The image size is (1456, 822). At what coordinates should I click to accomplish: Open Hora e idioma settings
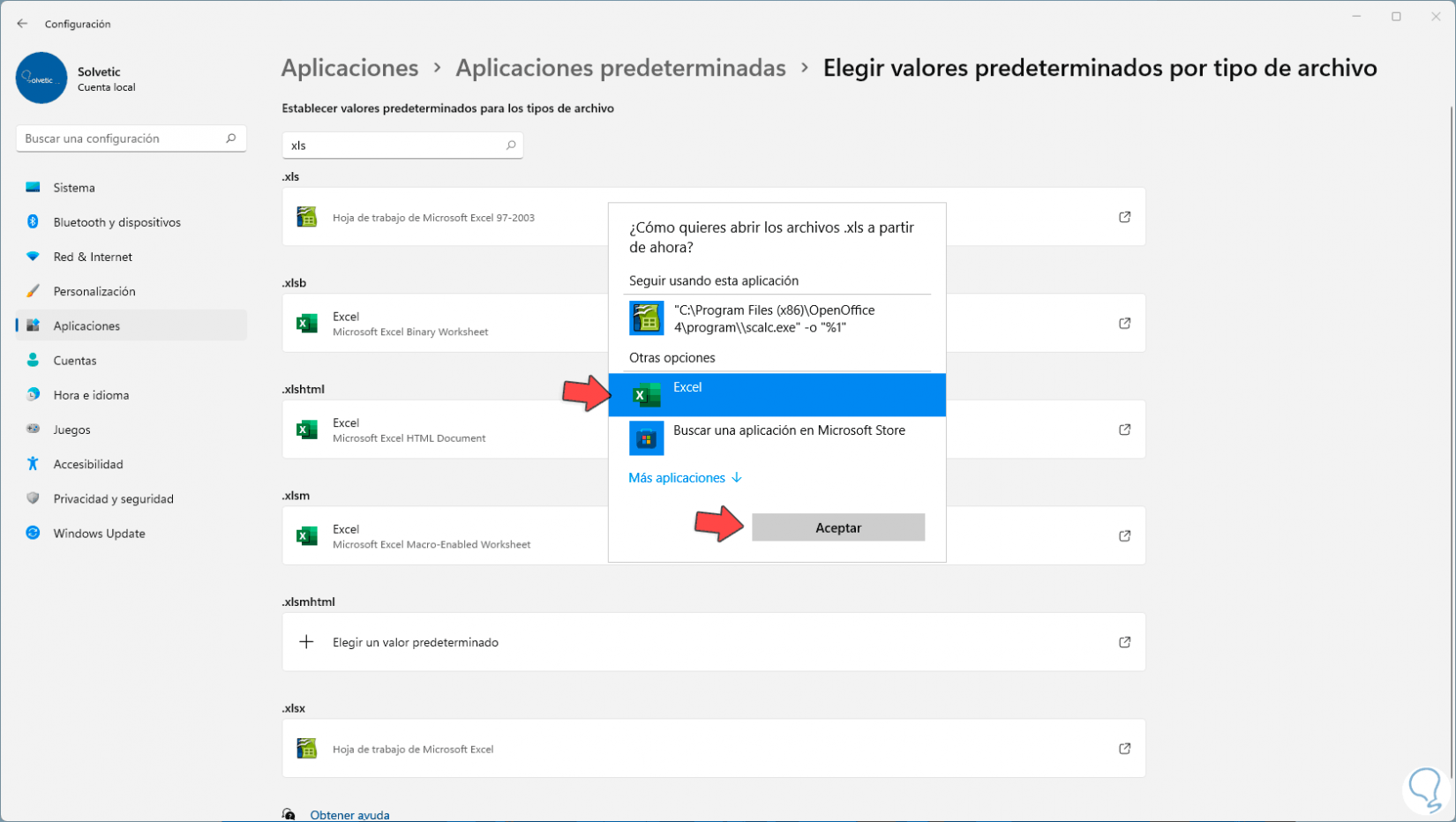pyautogui.click(x=131, y=394)
